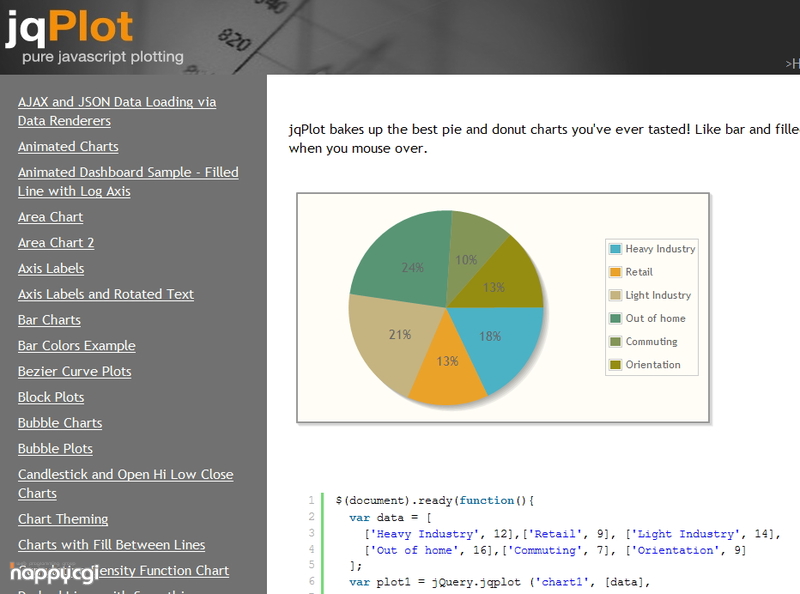Open the Axis Labels example
This screenshot has width=800, height=594.
tap(51, 268)
